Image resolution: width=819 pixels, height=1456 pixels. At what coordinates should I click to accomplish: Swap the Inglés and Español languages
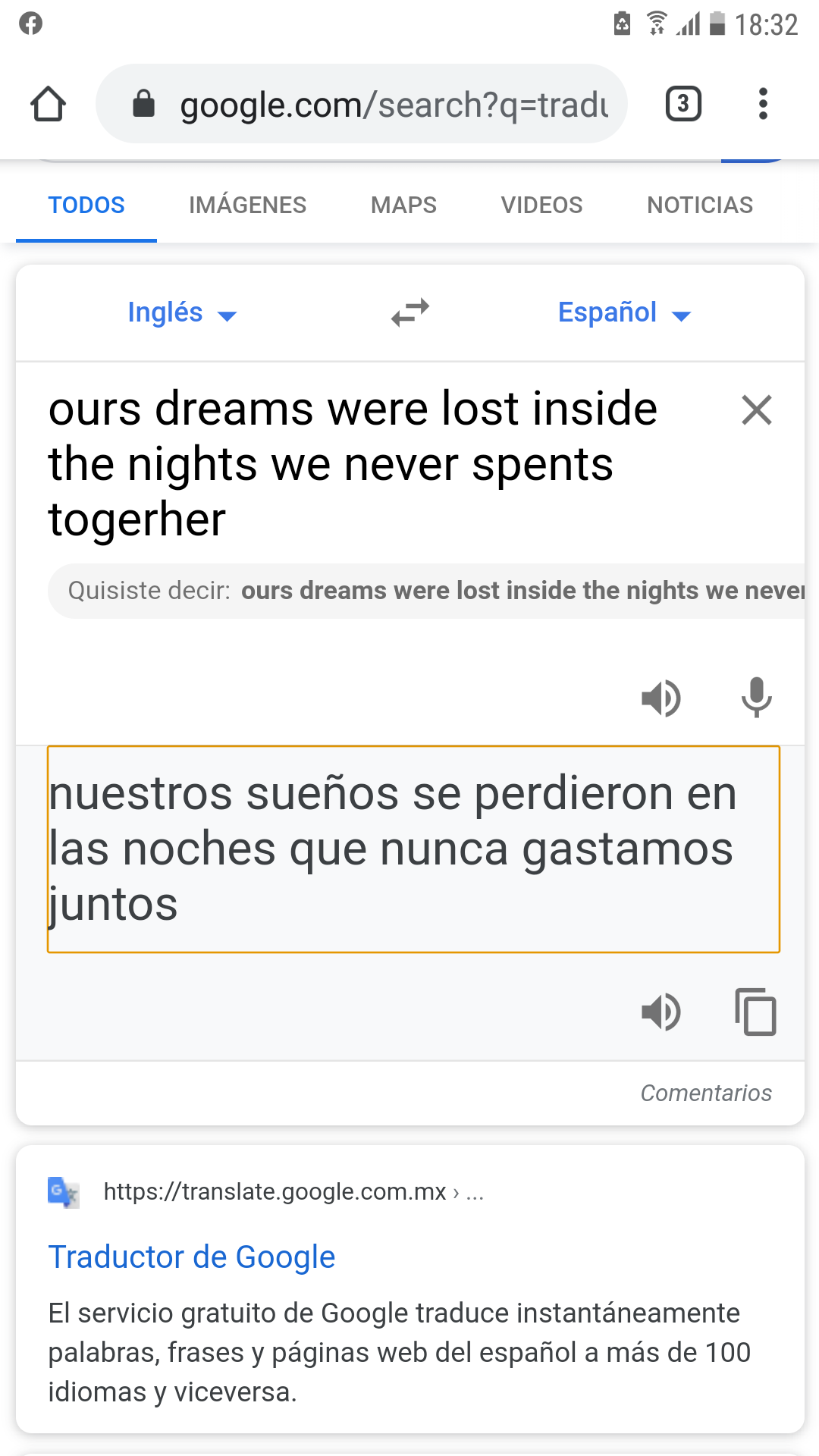pyautogui.click(x=410, y=312)
